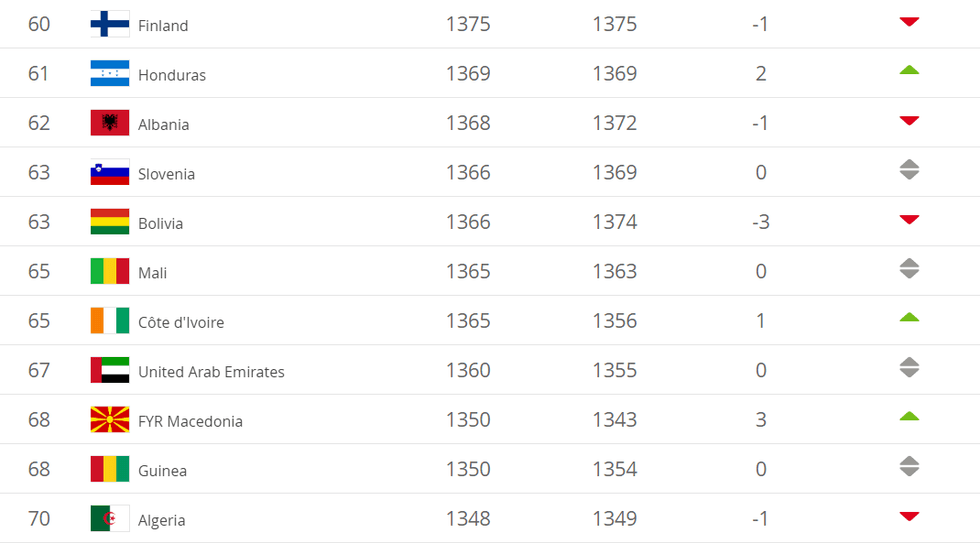This screenshot has width=980, height=543.
Task: Click the Bolivia flag icon
Action: pos(109,222)
